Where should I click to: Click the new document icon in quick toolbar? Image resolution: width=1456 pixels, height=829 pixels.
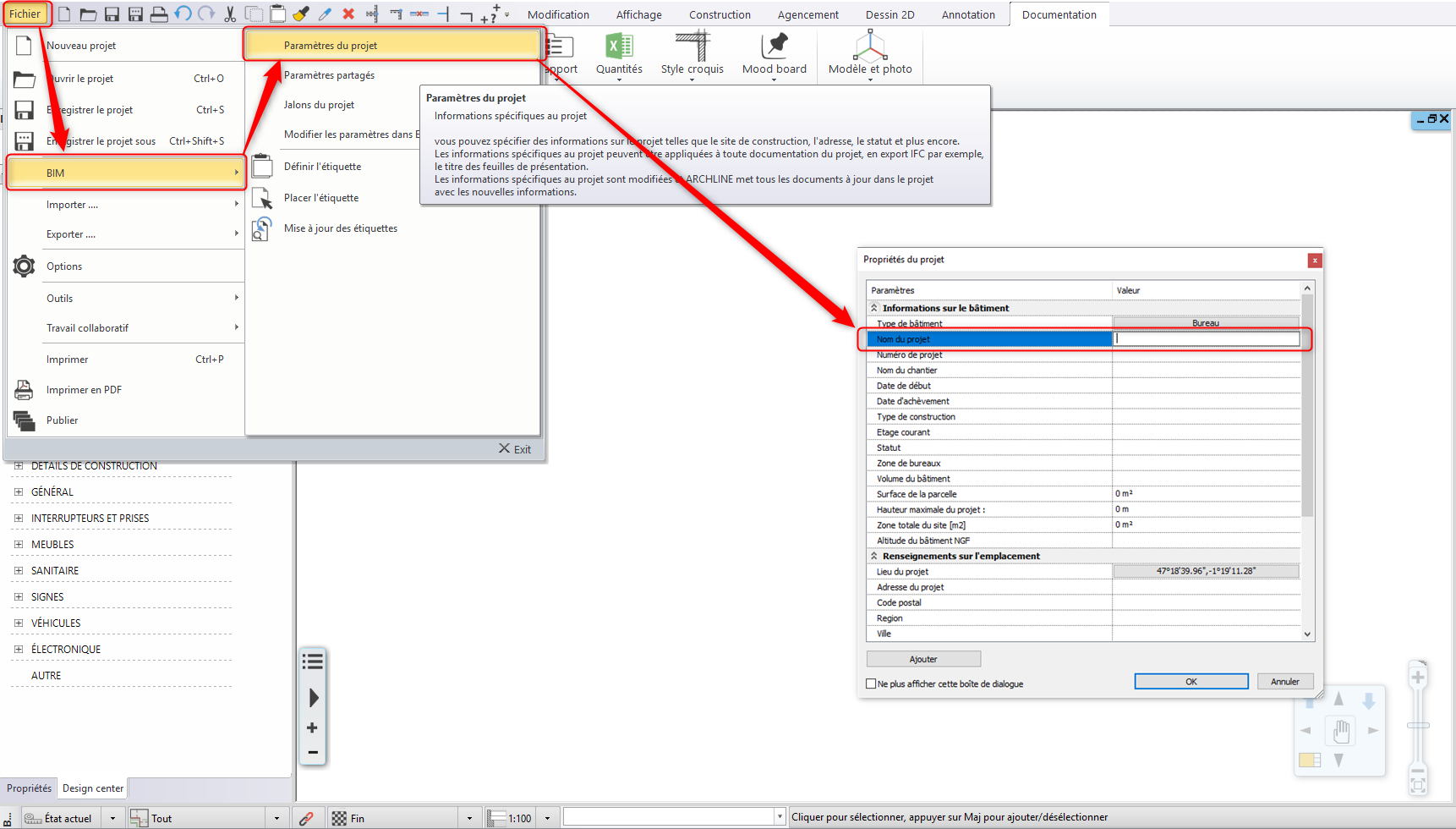point(64,14)
